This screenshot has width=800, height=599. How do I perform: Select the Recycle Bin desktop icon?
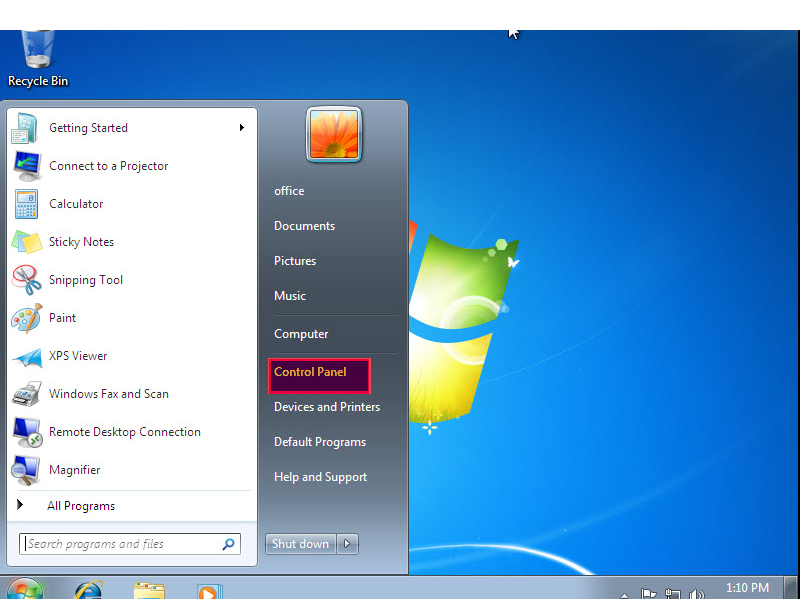click(38, 59)
